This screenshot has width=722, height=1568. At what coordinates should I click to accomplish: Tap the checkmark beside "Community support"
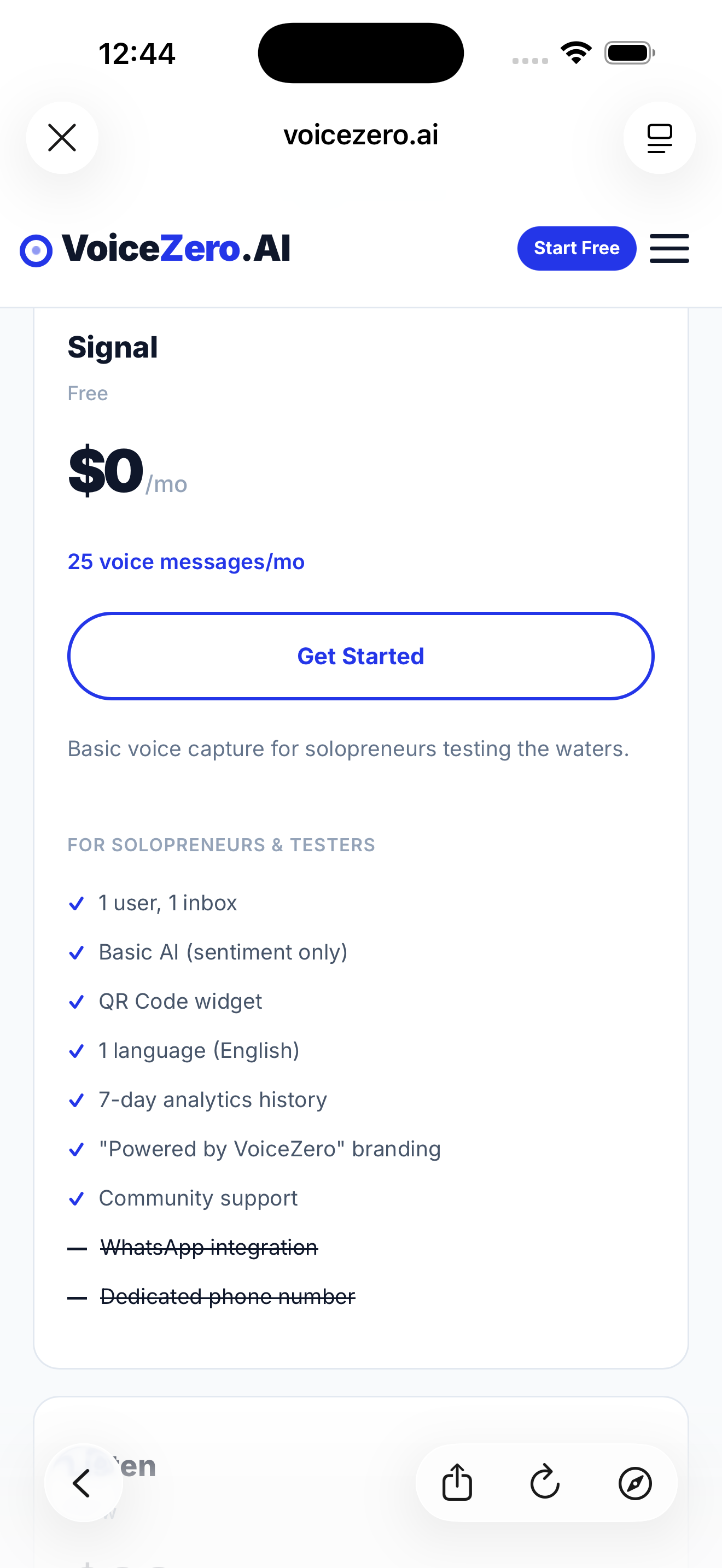tap(77, 1198)
